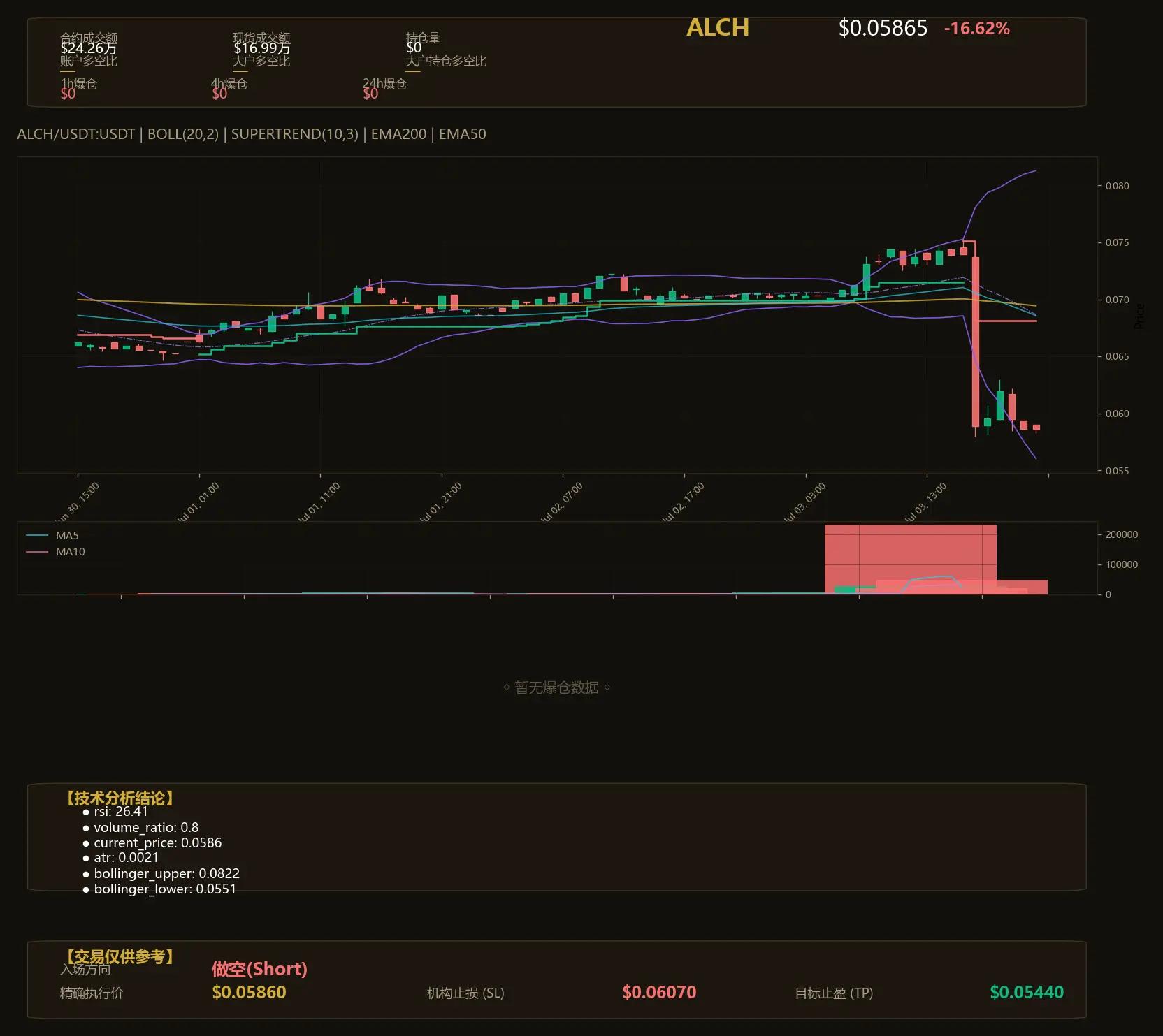This screenshot has width=1163, height=1036.
Task: Select the 0.055 price axis label
Action: coord(1117,471)
